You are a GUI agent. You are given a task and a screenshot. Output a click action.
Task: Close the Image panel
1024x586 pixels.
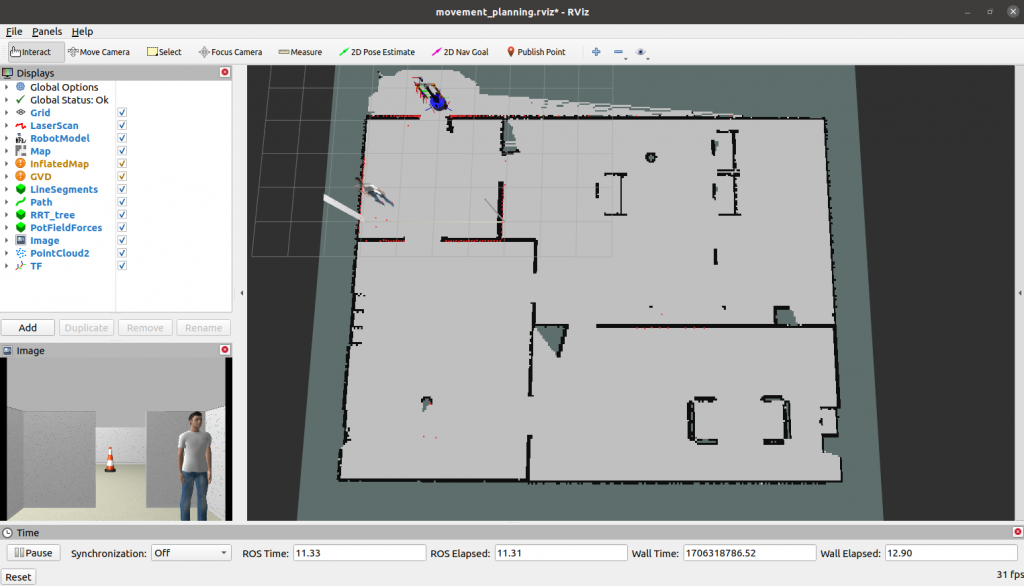pos(225,350)
